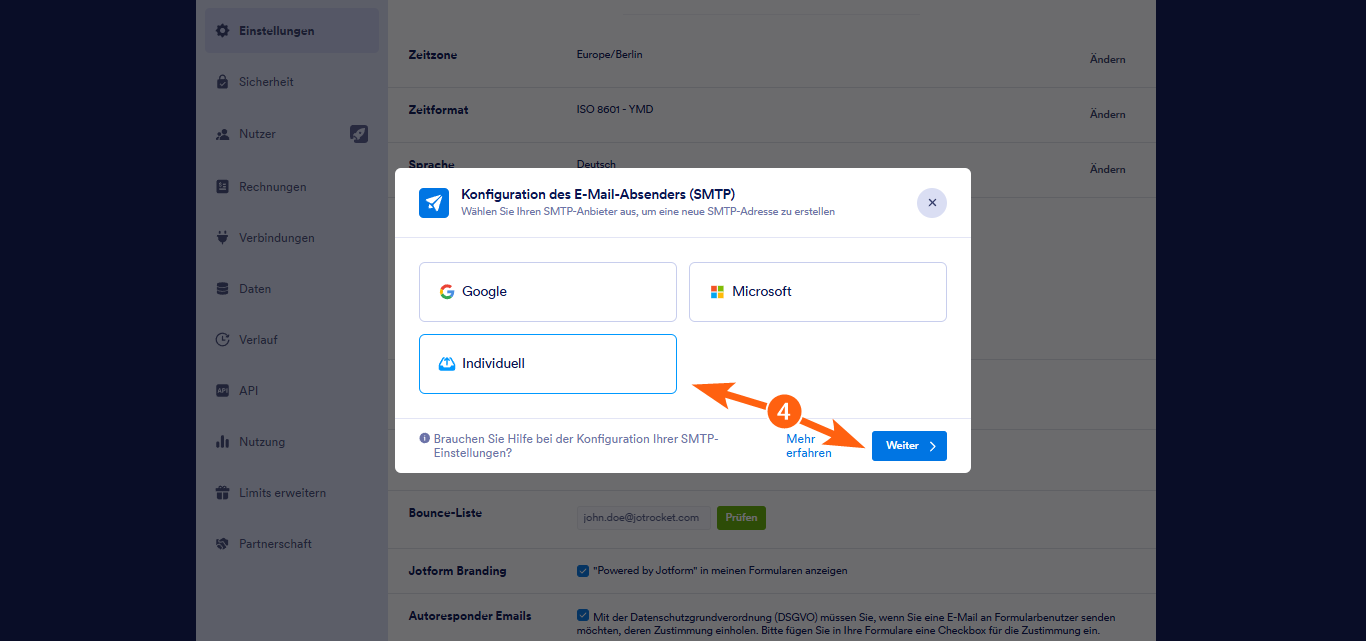
Task: Click Ändern for Zeitformat
Action: [x=1107, y=114]
